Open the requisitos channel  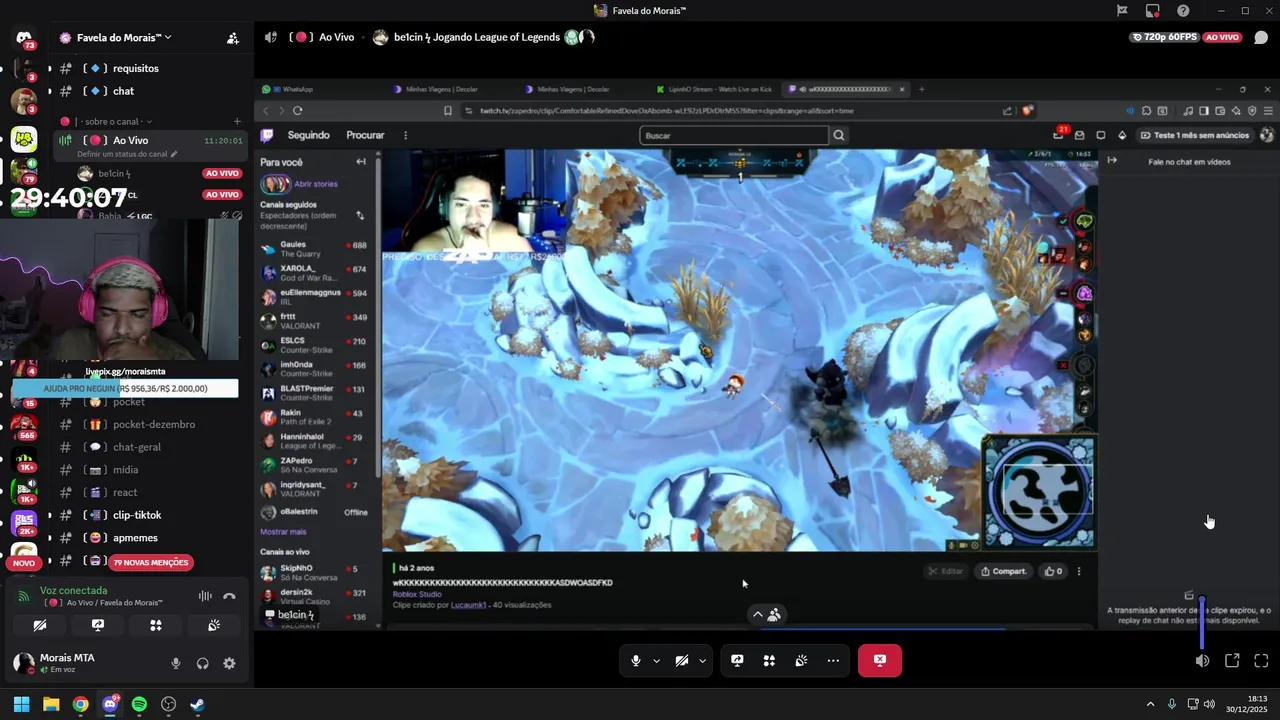[x=136, y=68]
